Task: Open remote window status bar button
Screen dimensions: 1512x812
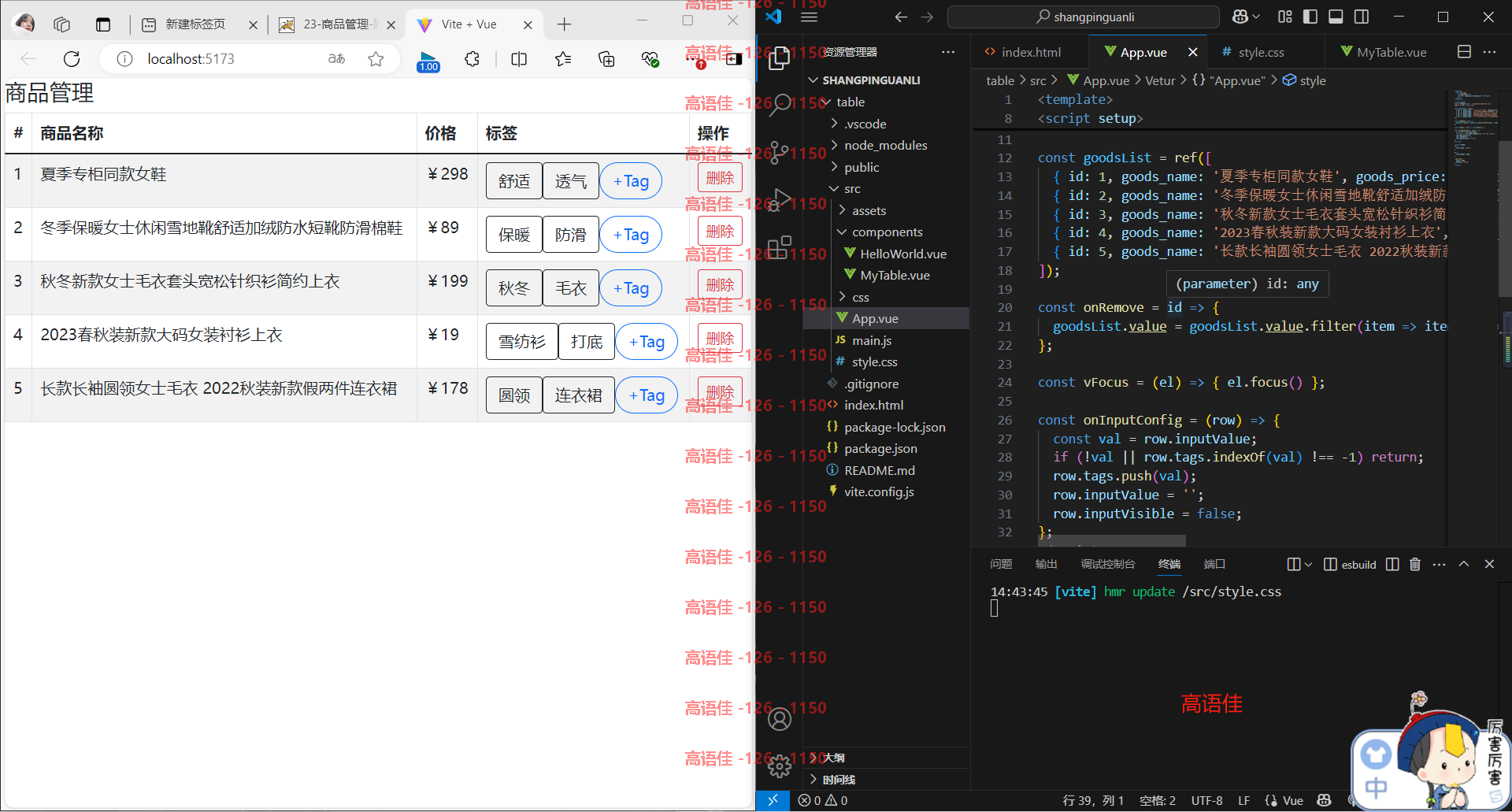Action: [773, 800]
